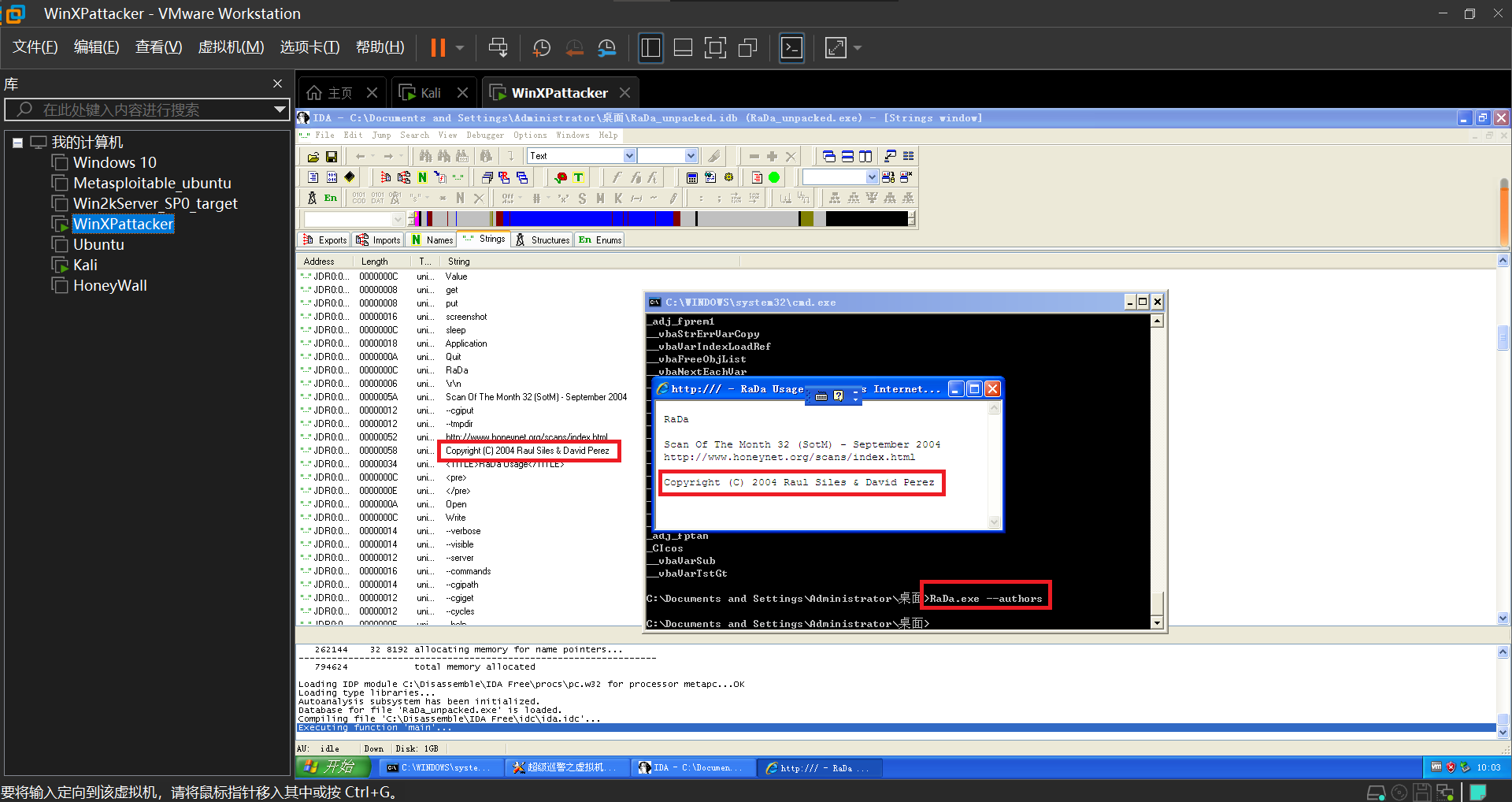
Task: Open the 文件(F) menu
Action: click(35, 47)
